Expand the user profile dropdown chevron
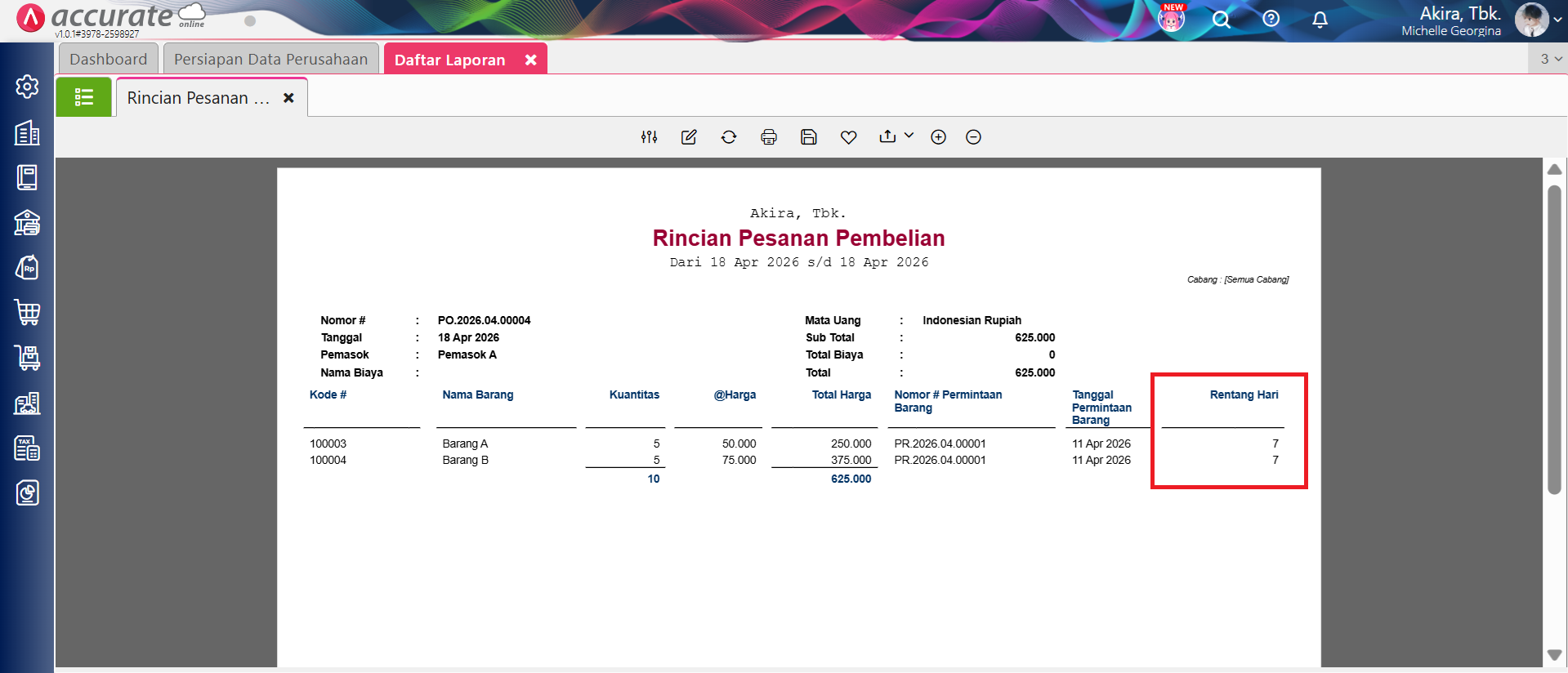This screenshot has width=1568, height=673. click(x=1557, y=20)
